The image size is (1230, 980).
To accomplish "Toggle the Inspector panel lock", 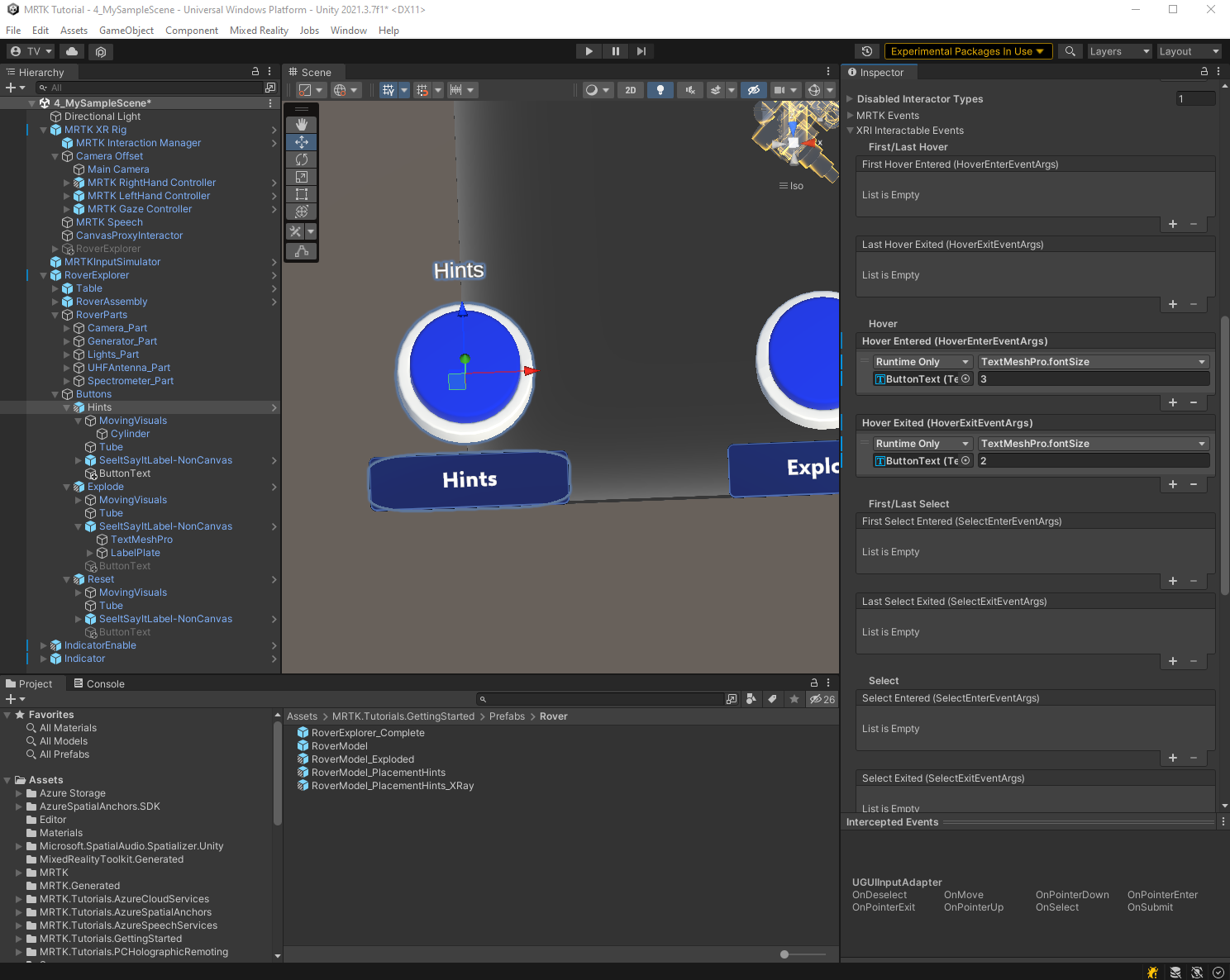I will click(x=1204, y=72).
